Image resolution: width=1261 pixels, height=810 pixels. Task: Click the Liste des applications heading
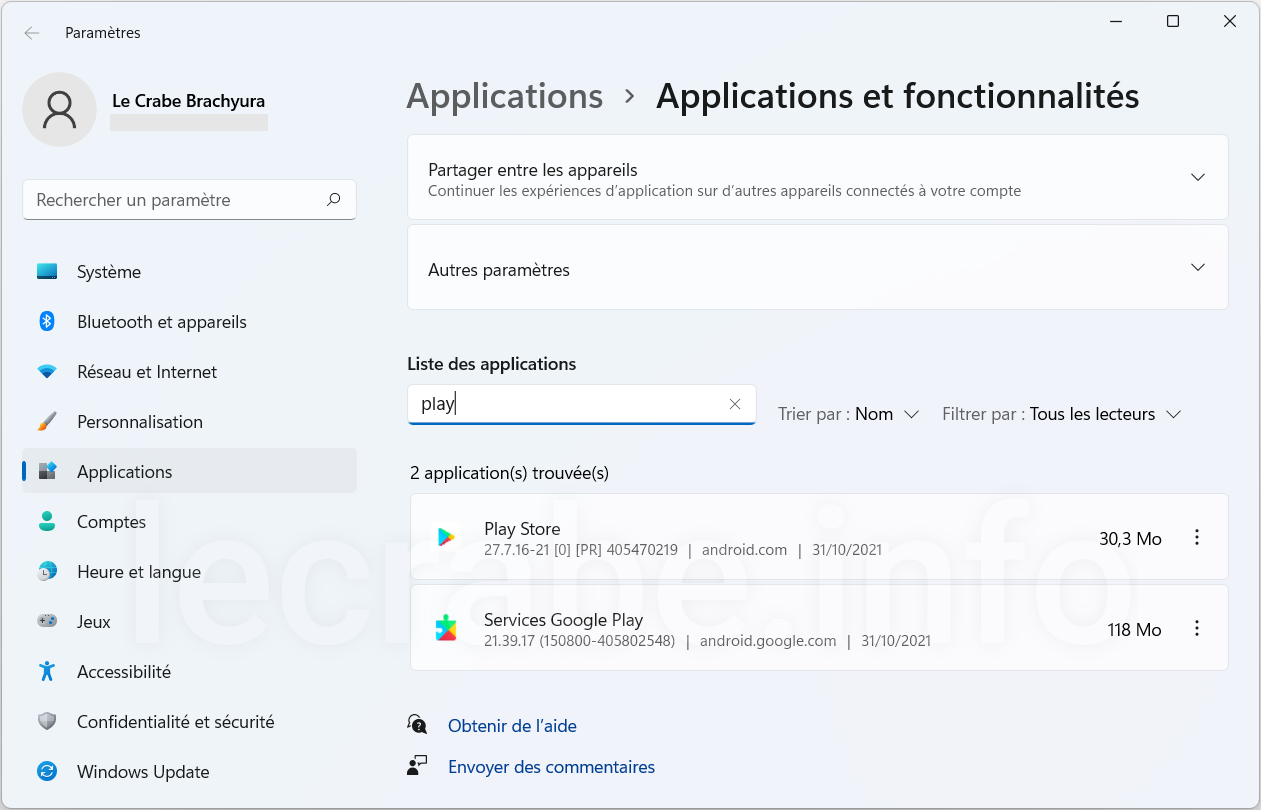pos(492,364)
